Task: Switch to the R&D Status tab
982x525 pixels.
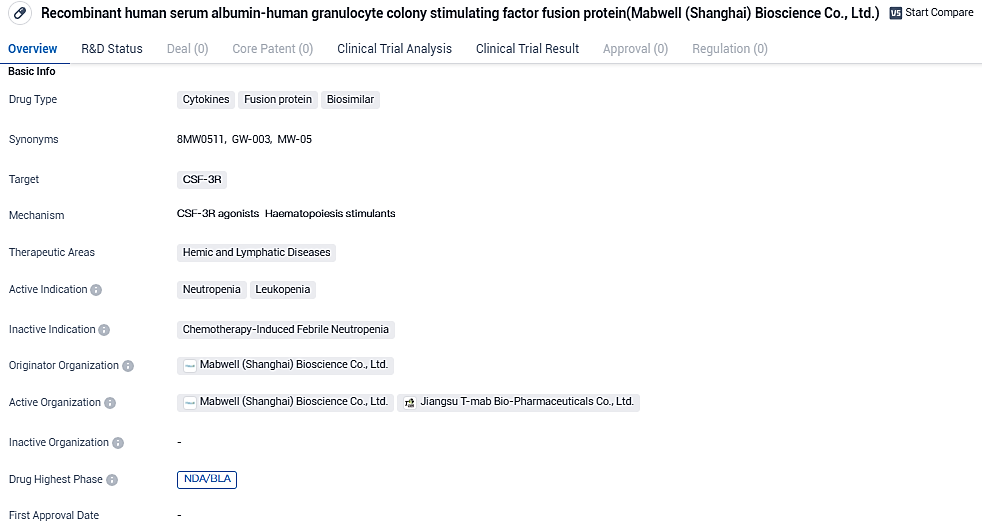Action: tap(112, 49)
